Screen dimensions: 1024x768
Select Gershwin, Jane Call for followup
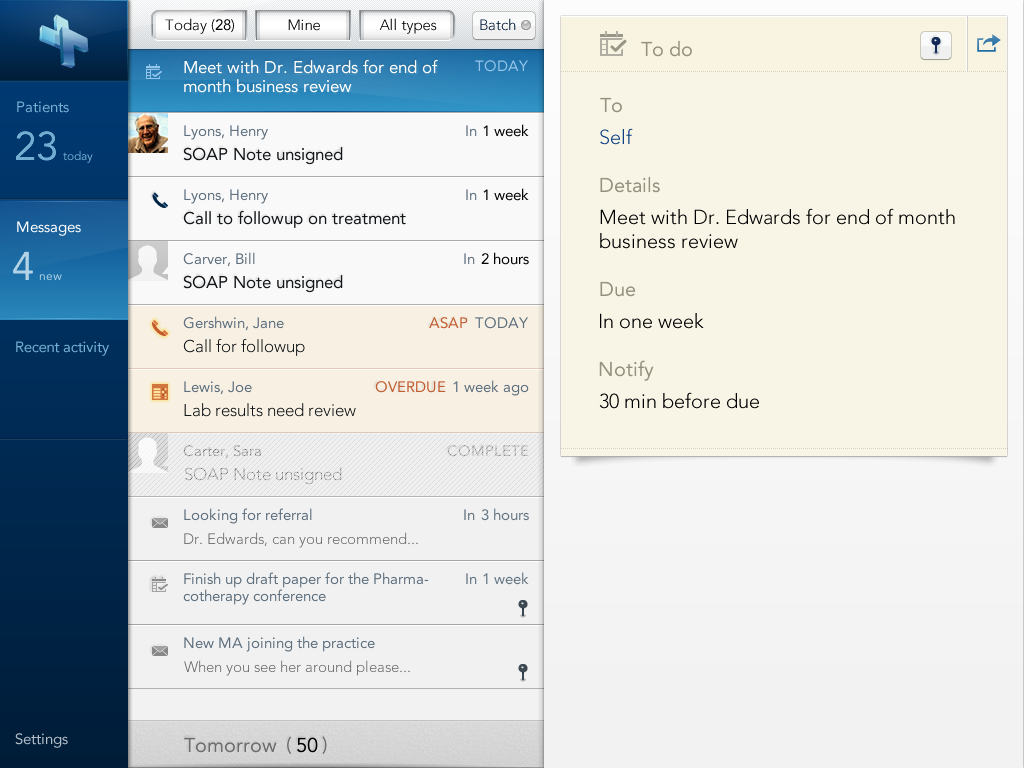(x=336, y=336)
